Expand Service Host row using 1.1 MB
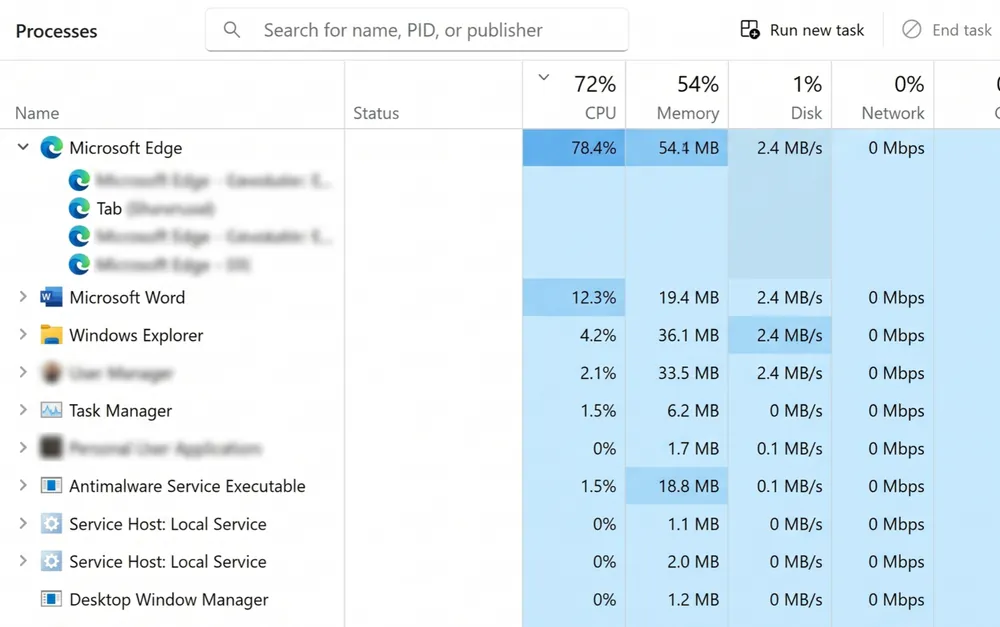Viewport: 1000px width, 627px height. click(23, 523)
